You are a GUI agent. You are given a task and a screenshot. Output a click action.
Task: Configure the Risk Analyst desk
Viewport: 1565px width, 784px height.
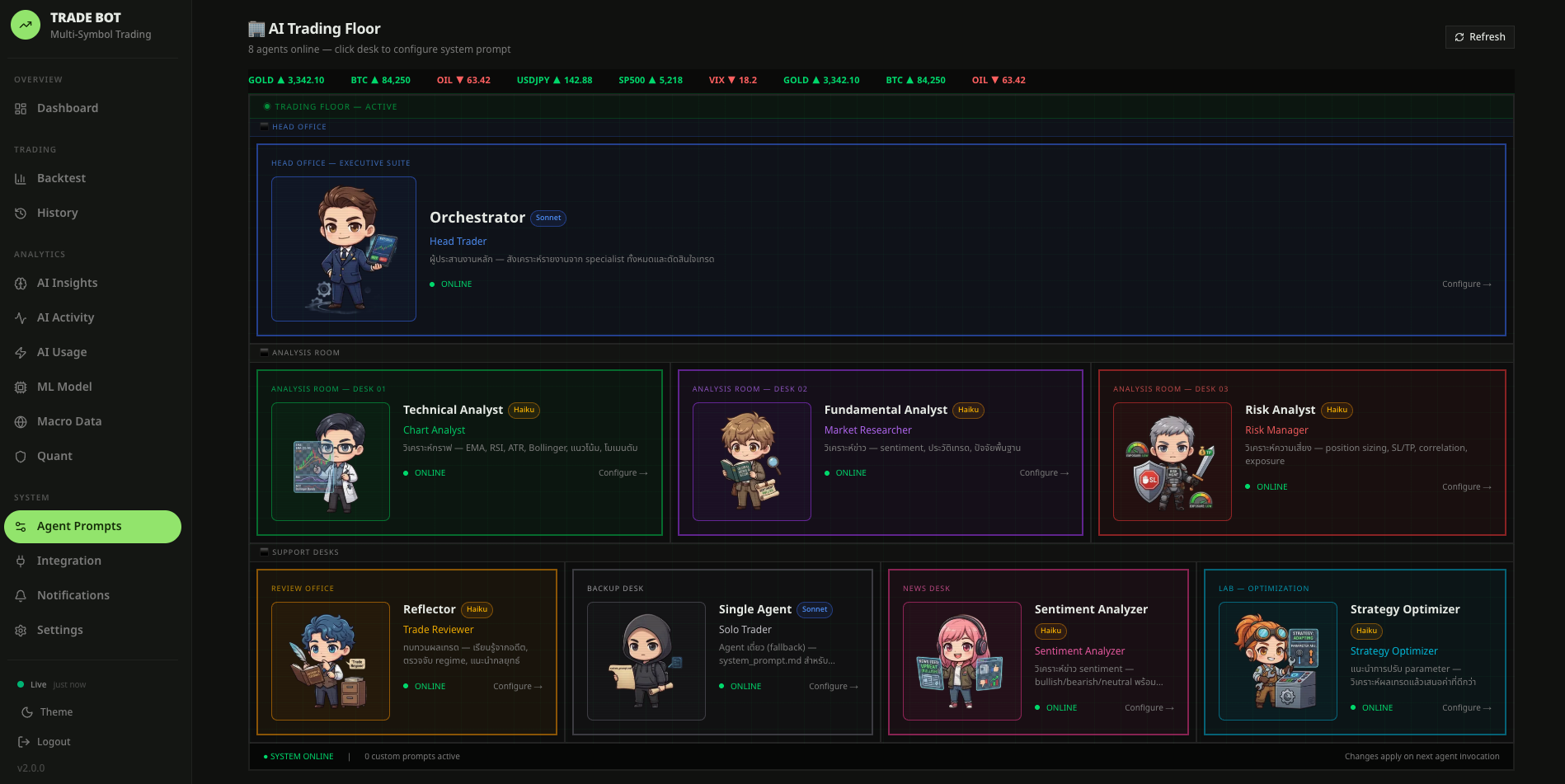click(x=1466, y=487)
